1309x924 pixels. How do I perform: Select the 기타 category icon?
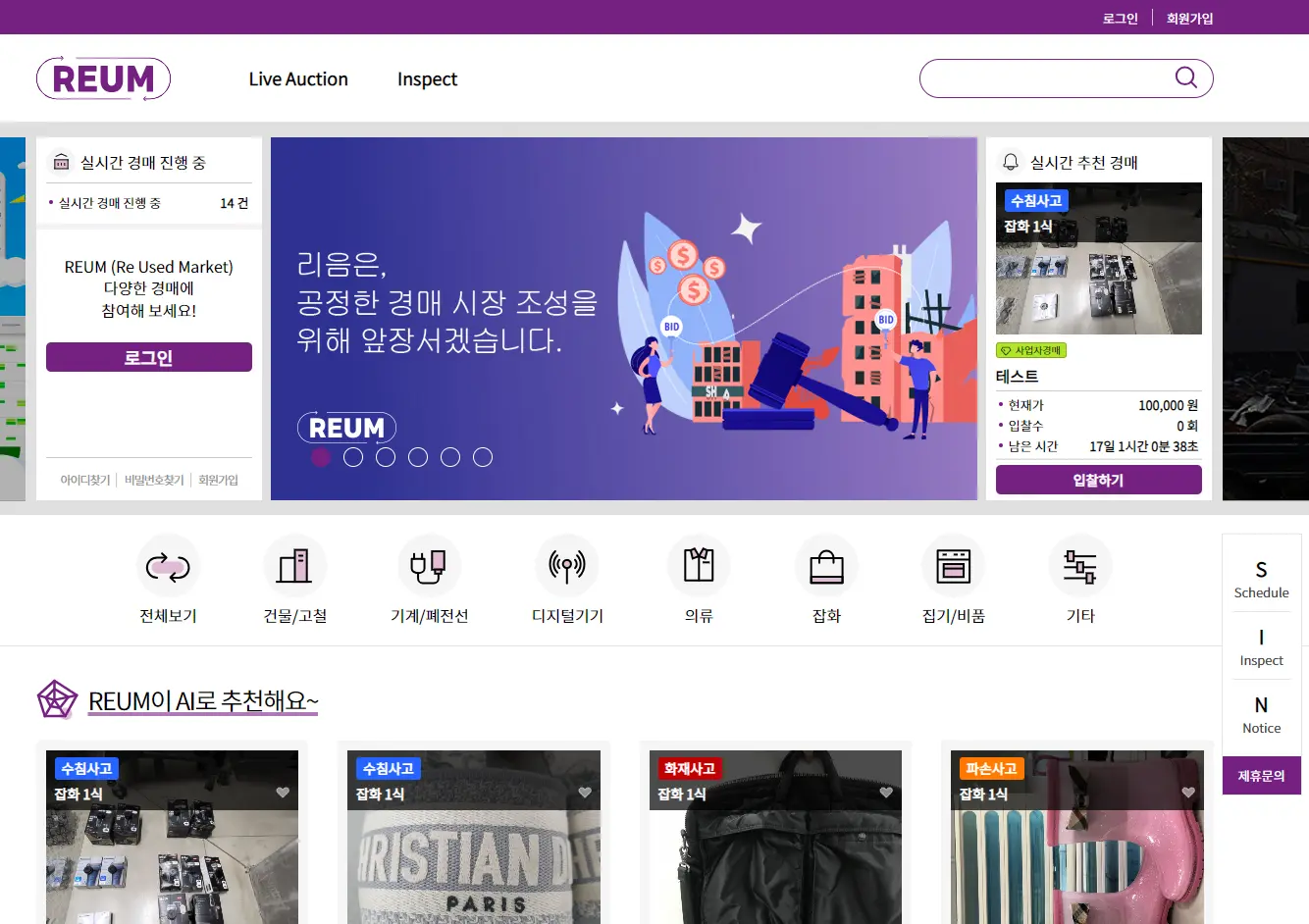point(1079,567)
